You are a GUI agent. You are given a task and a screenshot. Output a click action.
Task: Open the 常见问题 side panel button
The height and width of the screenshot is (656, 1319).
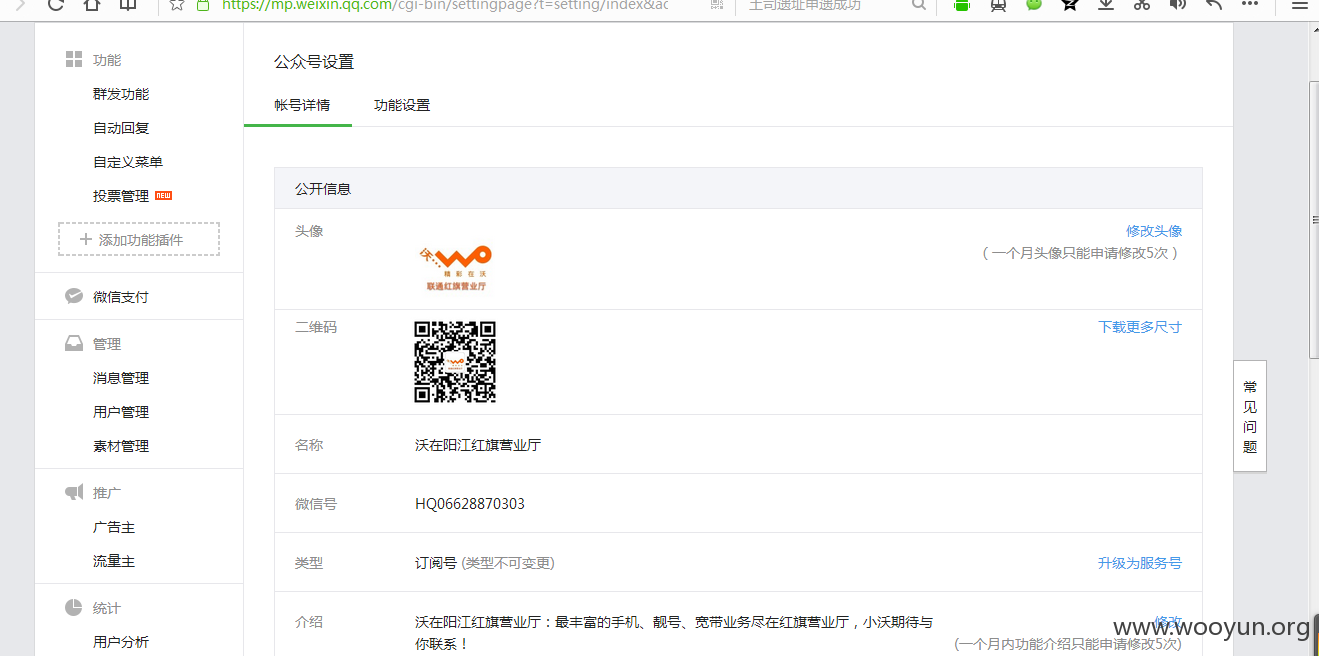pos(1250,416)
